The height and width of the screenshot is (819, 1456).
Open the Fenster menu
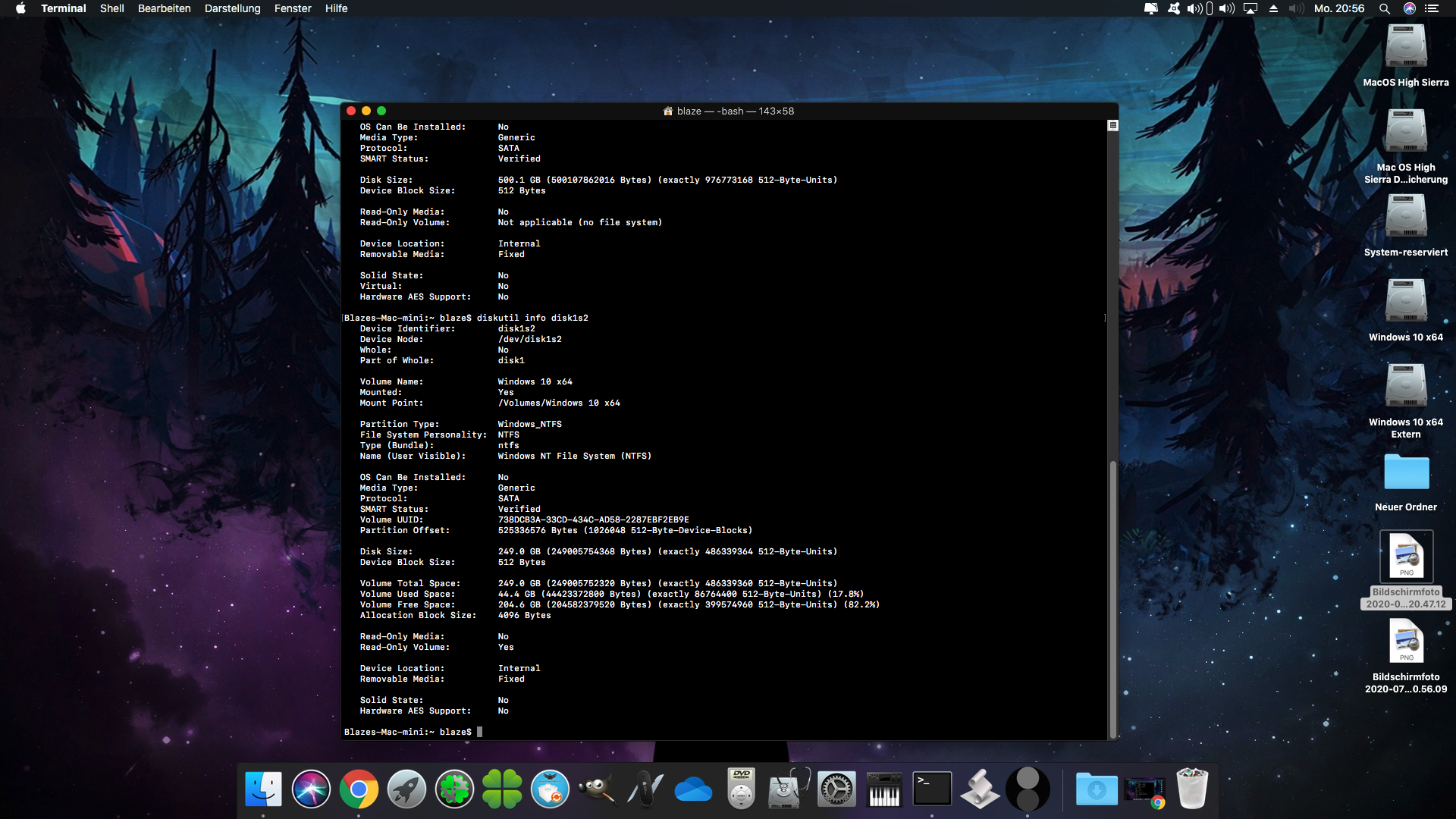tap(293, 8)
